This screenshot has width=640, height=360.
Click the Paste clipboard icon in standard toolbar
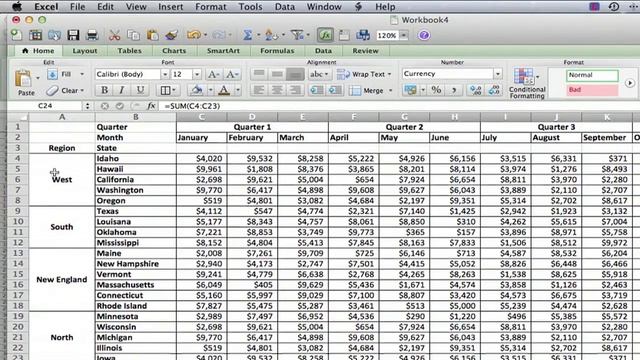pyautogui.click(x=153, y=35)
